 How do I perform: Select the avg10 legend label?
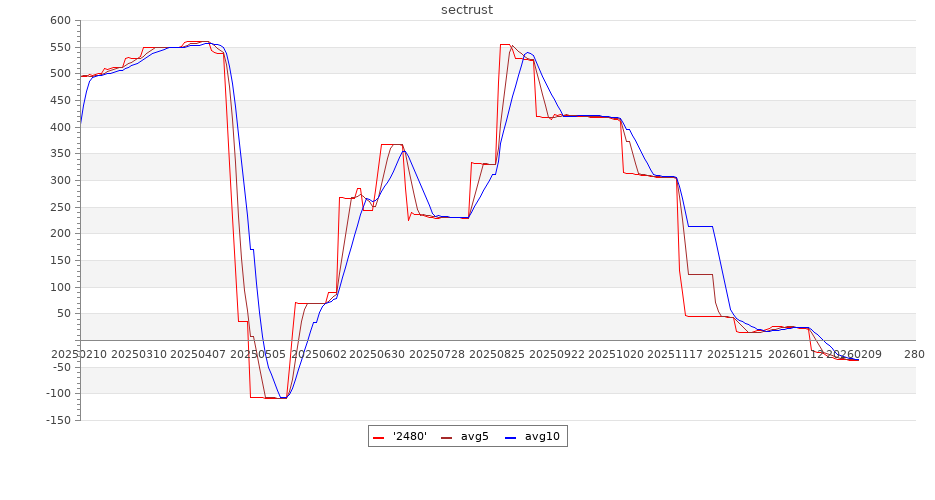(542, 436)
